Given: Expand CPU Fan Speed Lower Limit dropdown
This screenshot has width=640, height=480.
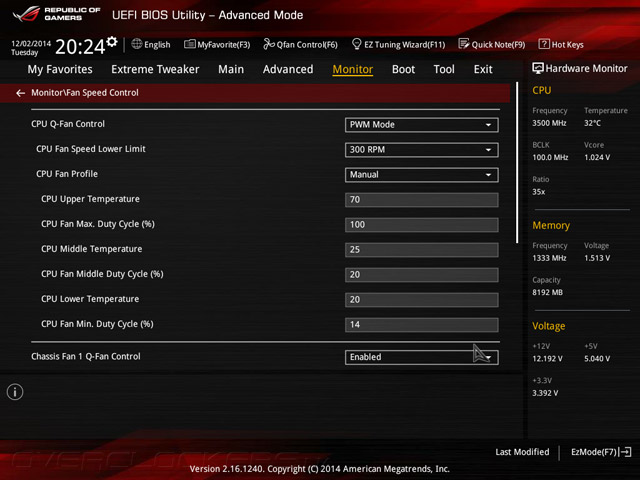Looking at the screenshot, I should coord(422,150).
